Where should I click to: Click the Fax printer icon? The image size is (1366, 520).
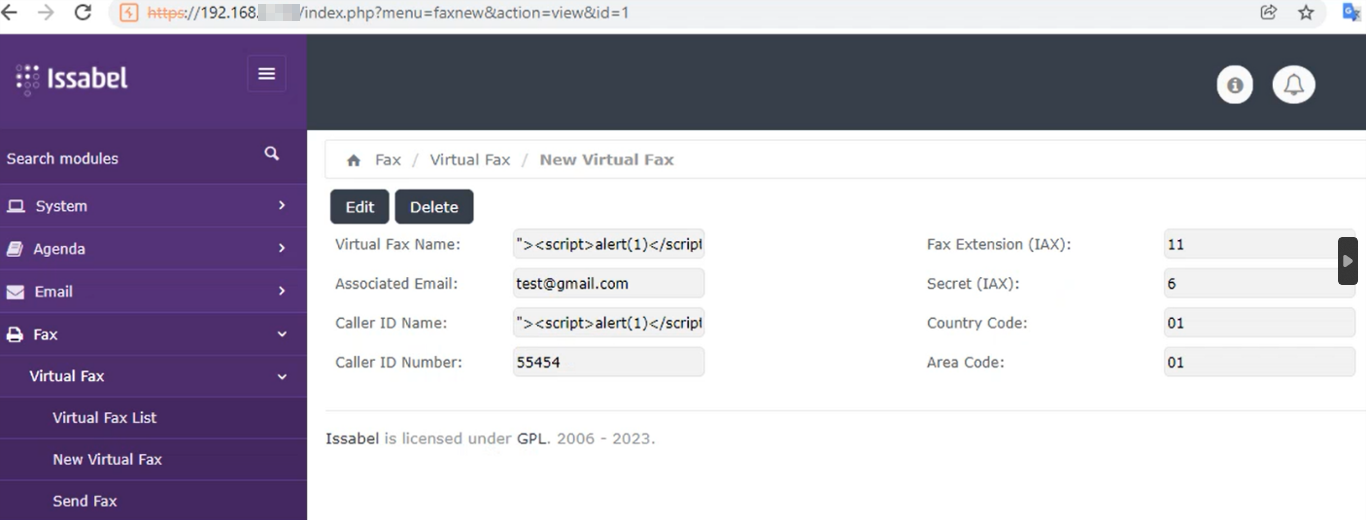point(15,335)
